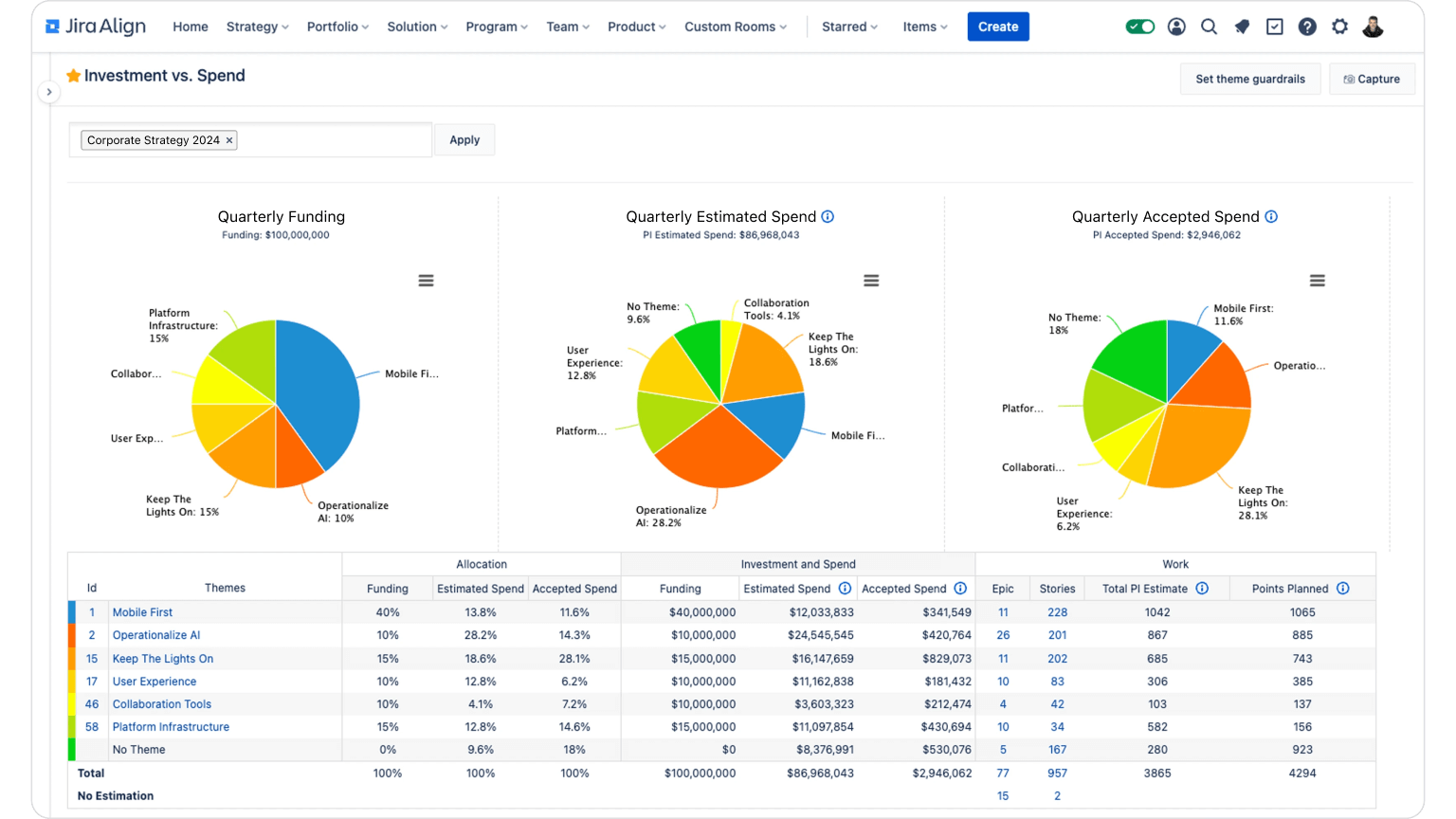Open the settings gear icon
The height and width of the screenshot is (819, 1456).
pos(1339,27)
